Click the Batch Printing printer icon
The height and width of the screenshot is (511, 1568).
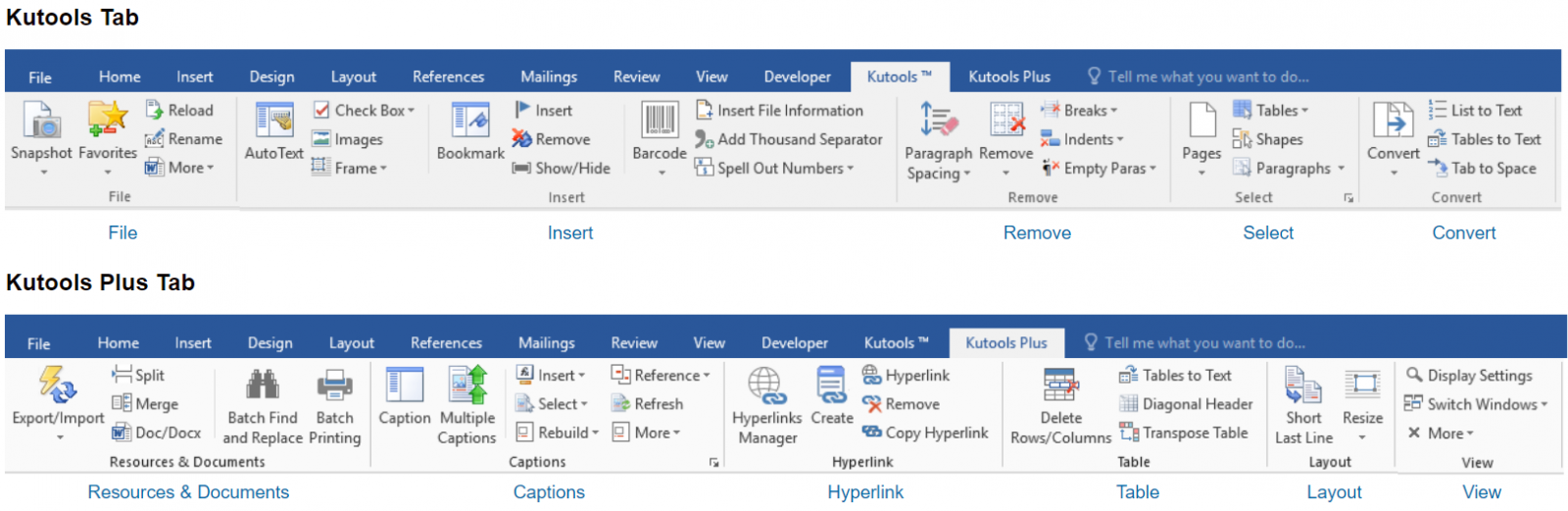(x=334, y=385)
